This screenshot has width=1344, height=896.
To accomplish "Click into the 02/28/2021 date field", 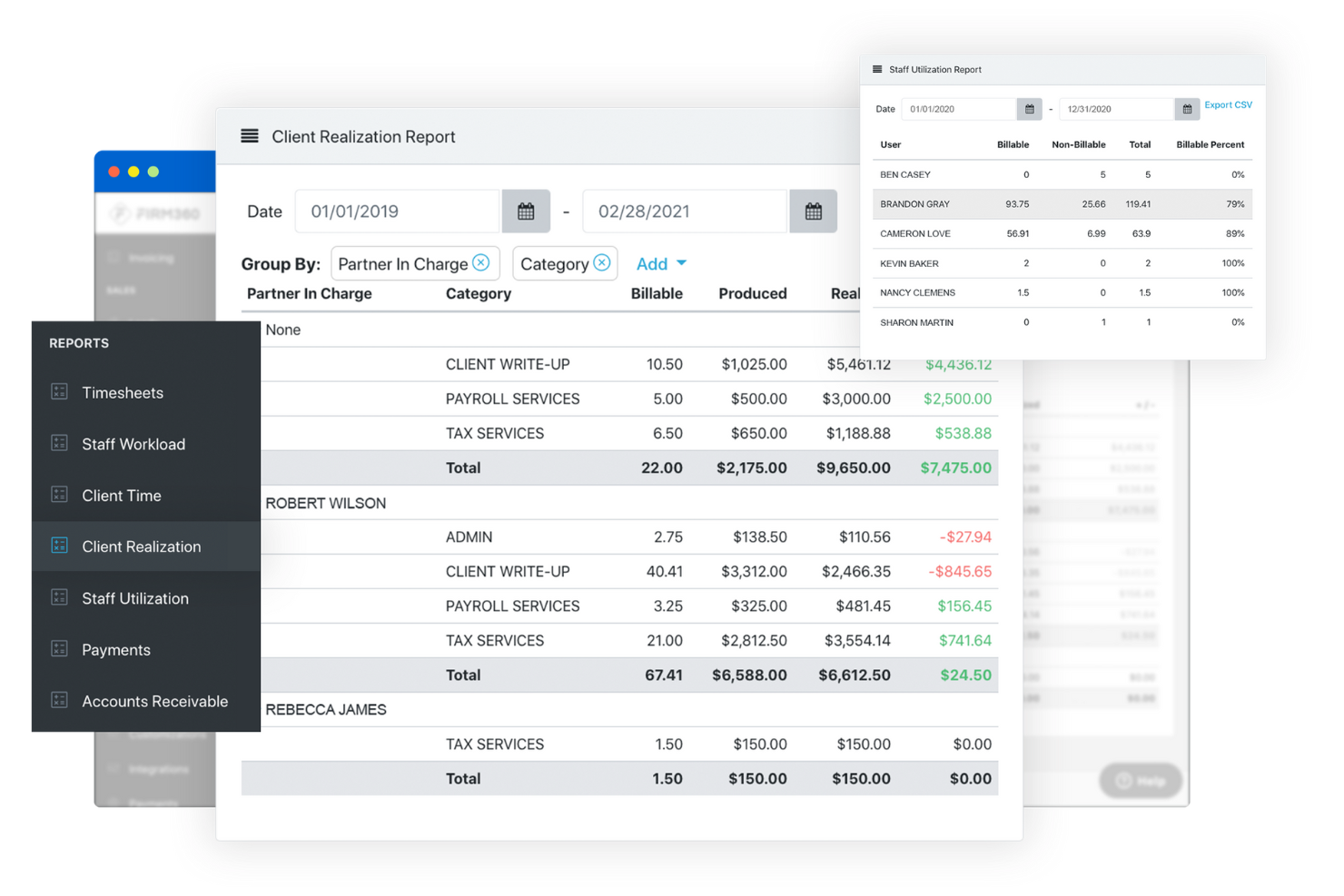I will coord(684,211).
